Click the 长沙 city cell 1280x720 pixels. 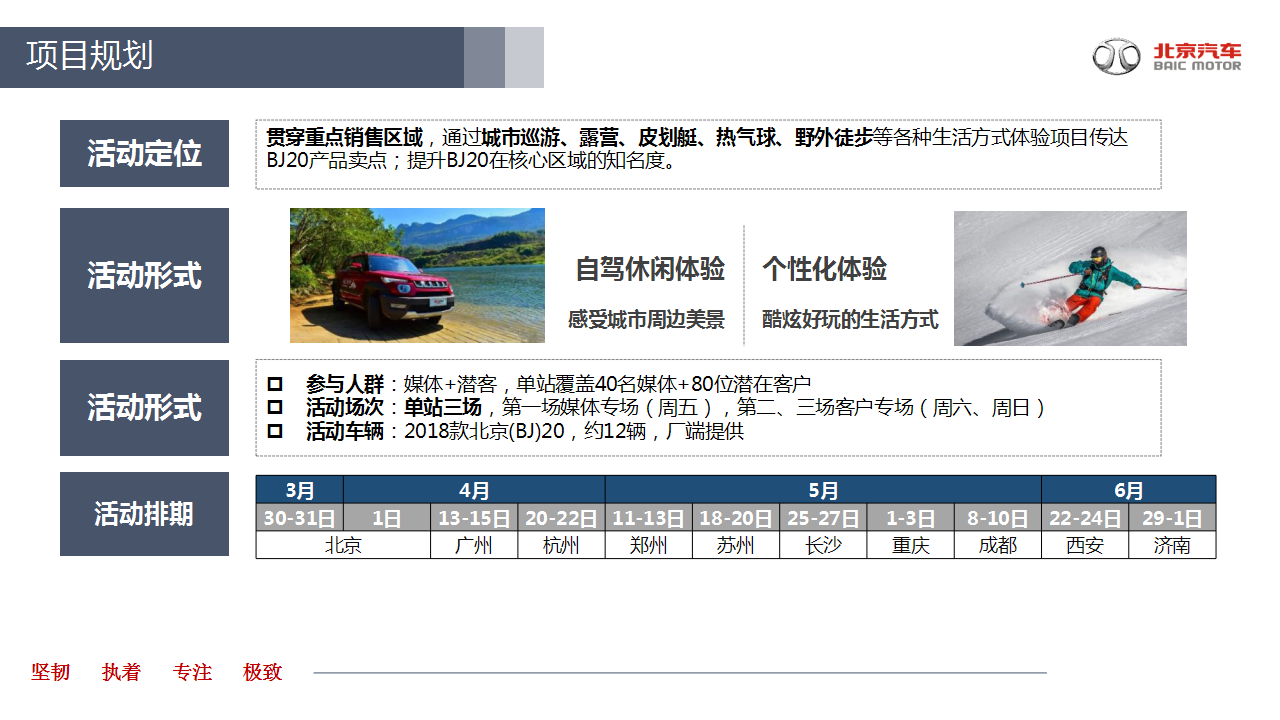823,545
